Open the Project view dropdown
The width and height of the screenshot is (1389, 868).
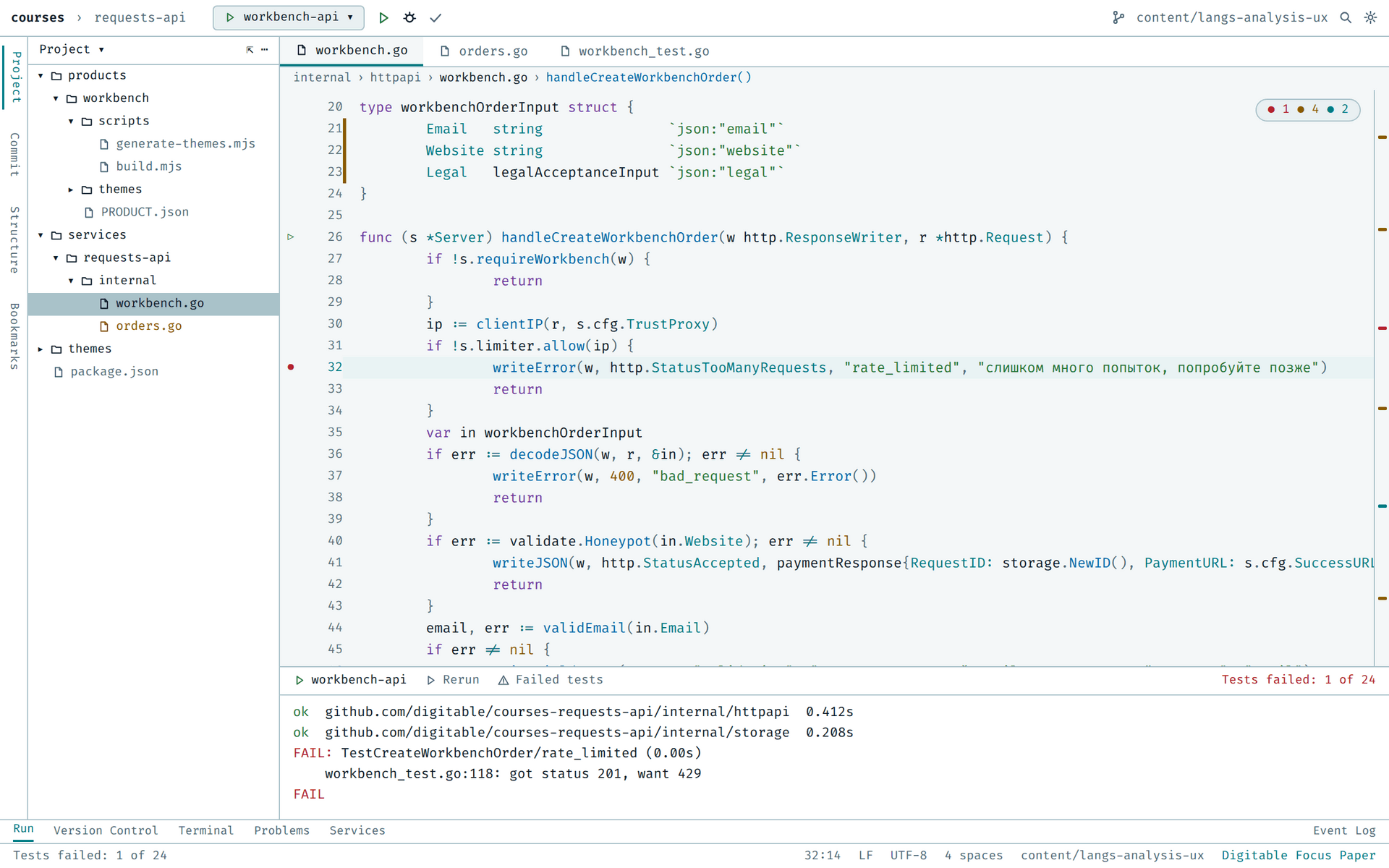tap(72, 49)
